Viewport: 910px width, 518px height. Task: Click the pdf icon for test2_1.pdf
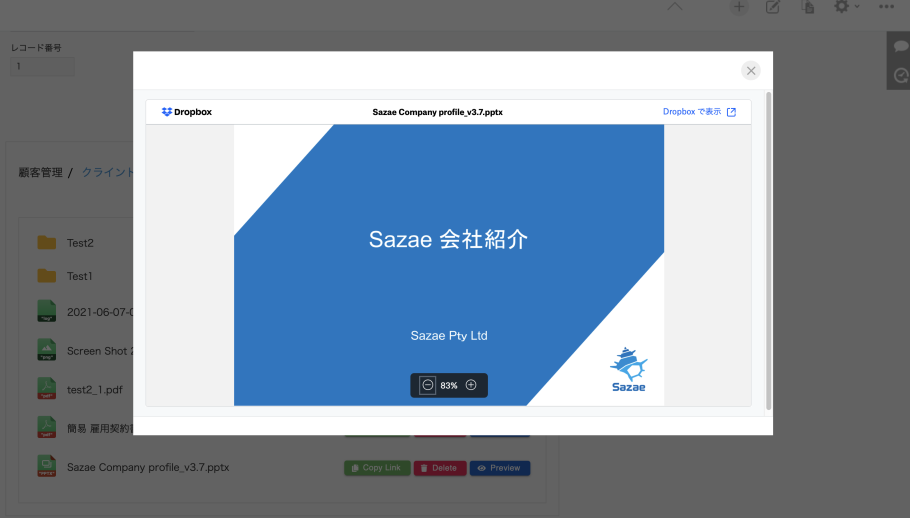(47, 389)
